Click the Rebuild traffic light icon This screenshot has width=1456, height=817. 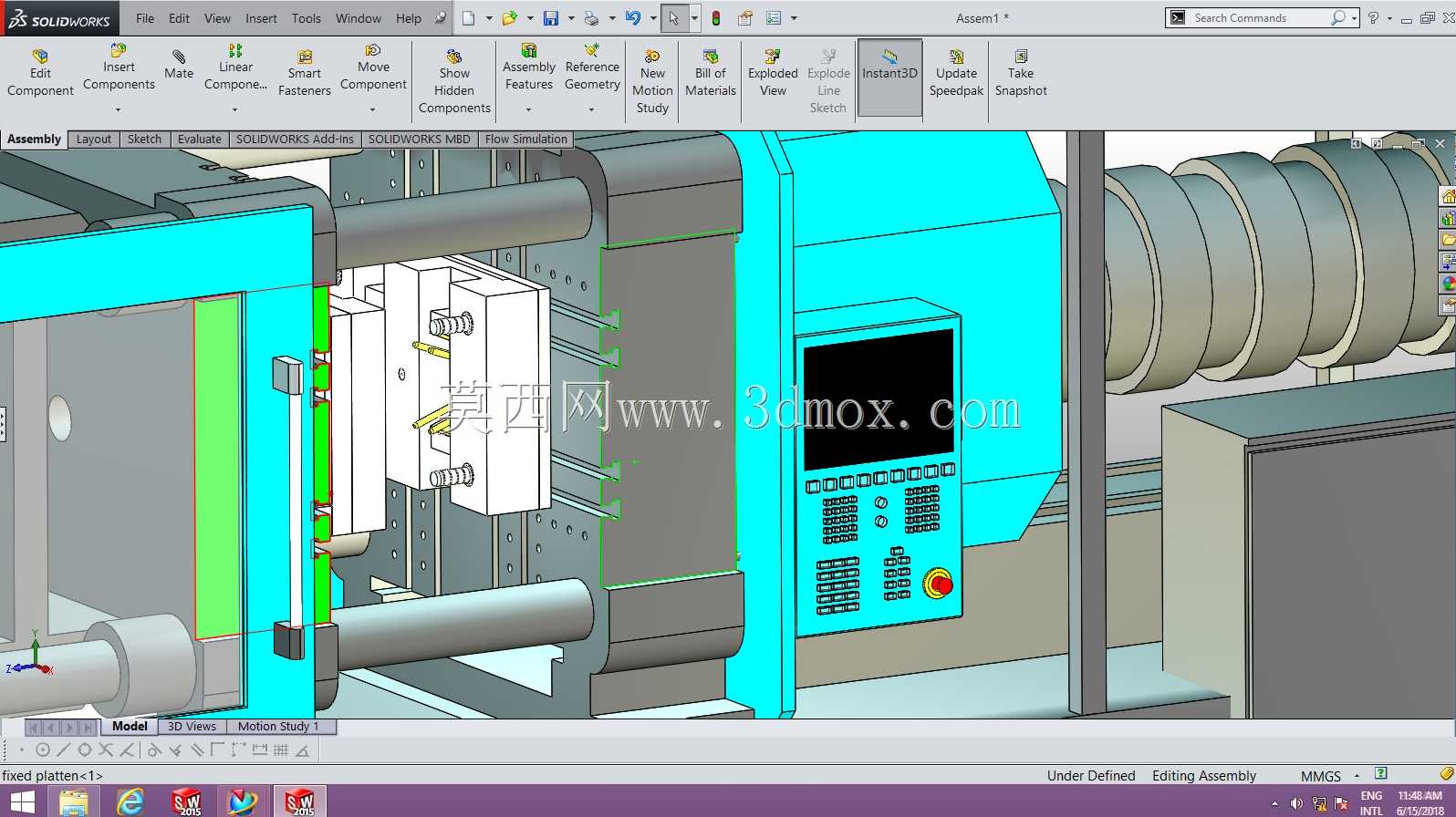click(x=716, y=18)
